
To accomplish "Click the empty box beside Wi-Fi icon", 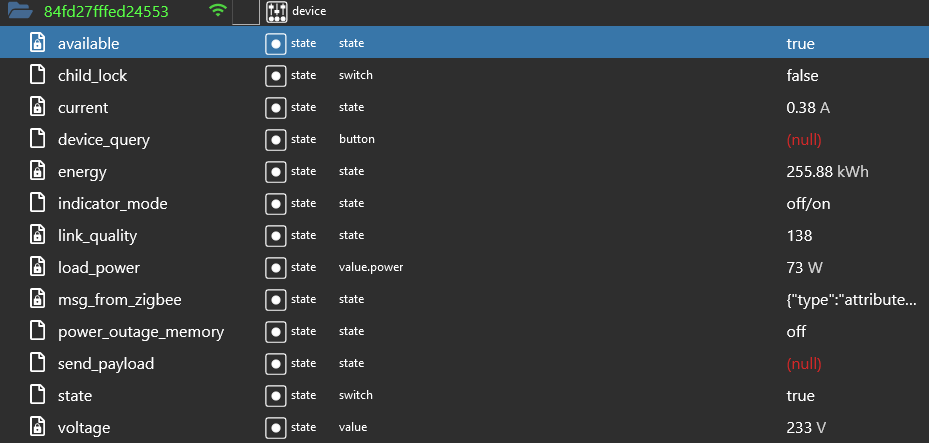I will point(245,12).
